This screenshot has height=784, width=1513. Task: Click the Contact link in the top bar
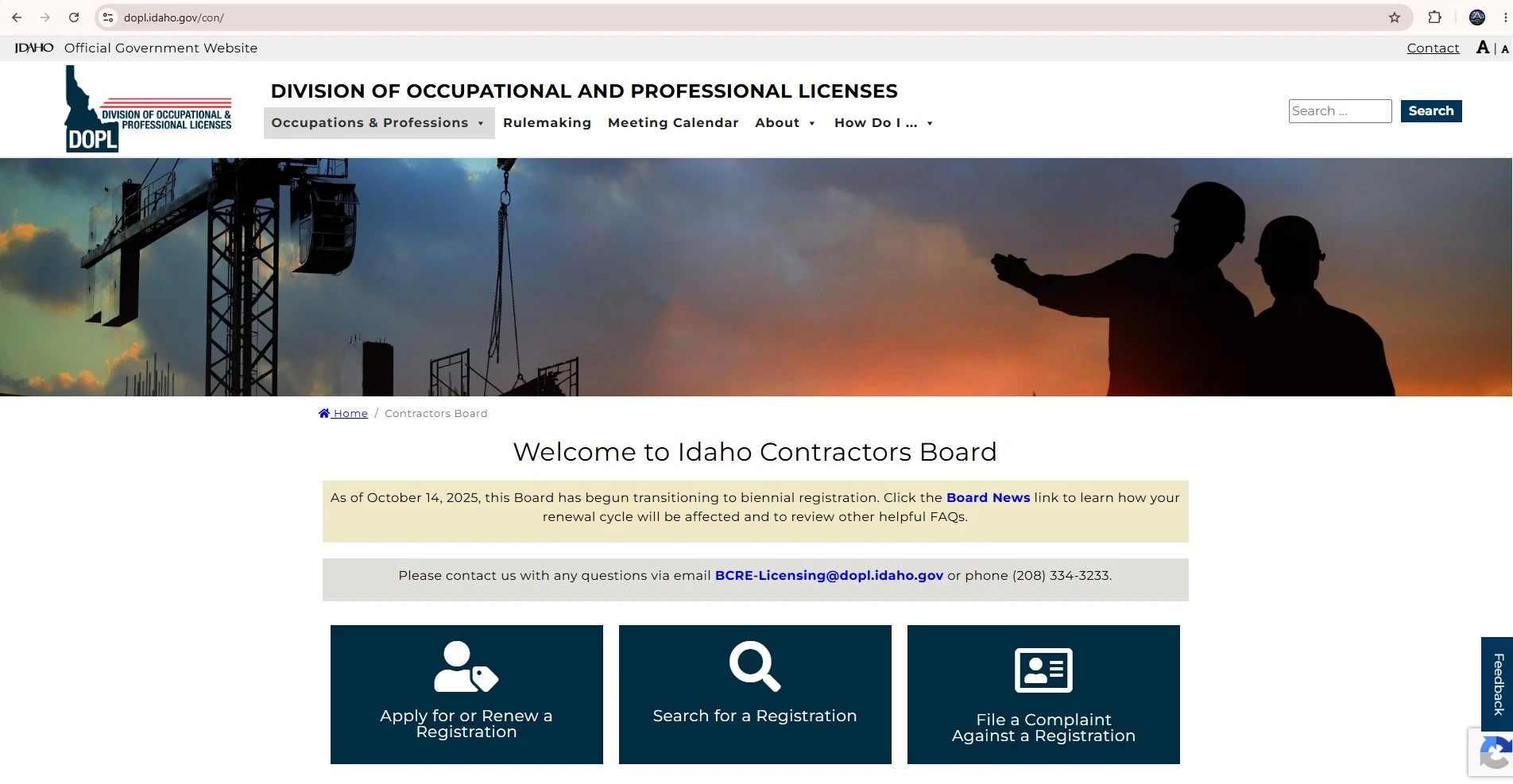pyautogui.click(x=1433, y=48)
